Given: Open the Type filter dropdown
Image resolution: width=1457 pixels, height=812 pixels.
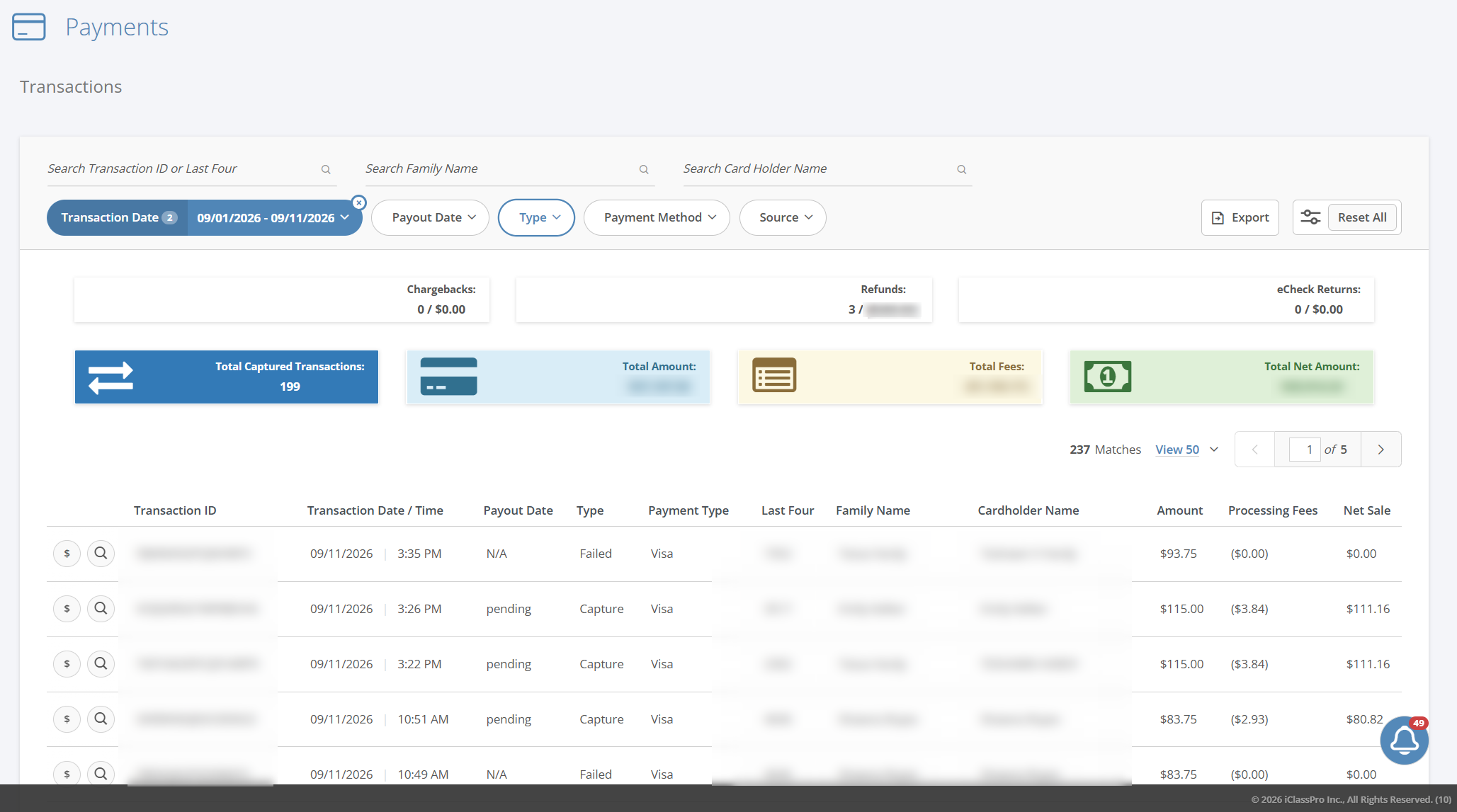Looking at the screenshot, I should click(x=536, y=217).
